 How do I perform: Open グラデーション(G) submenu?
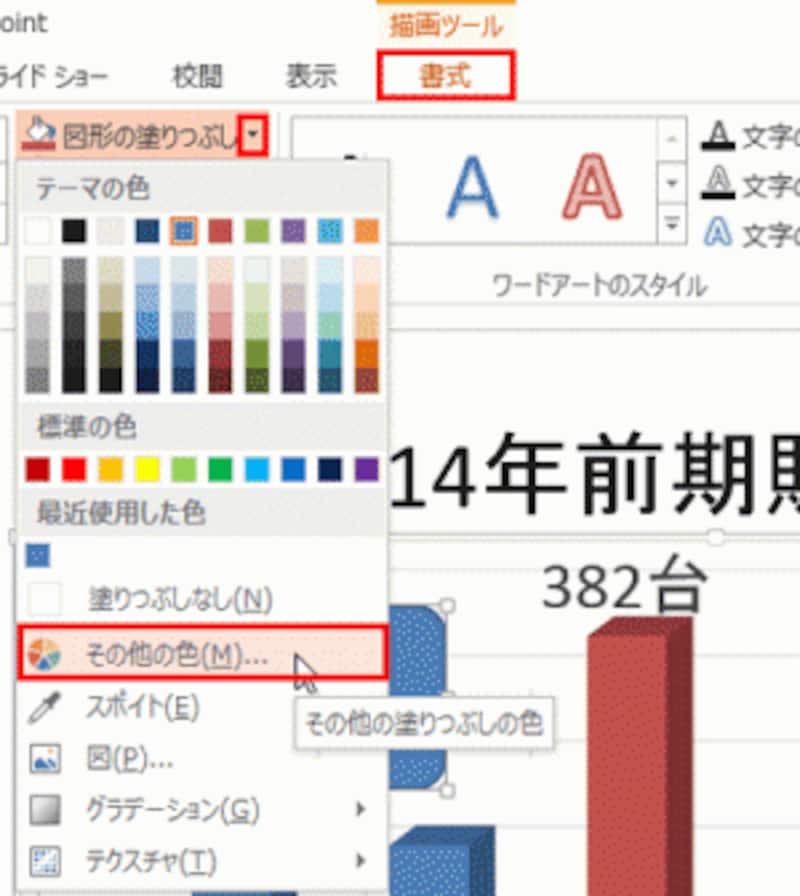click(202, 809)
